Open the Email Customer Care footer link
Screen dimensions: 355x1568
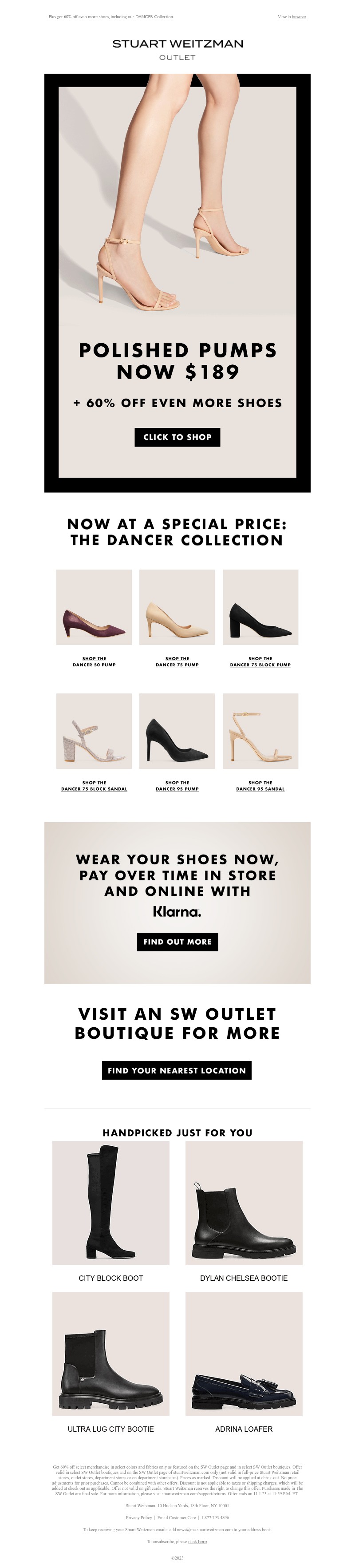click(x=177, y=1517)
